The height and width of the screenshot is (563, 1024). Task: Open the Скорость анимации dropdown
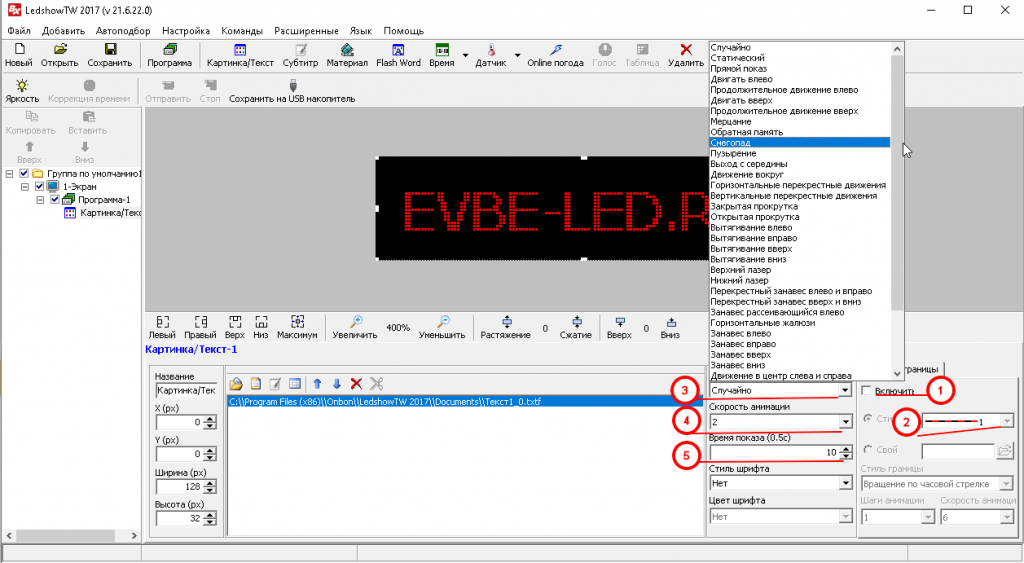pos(846,423)
